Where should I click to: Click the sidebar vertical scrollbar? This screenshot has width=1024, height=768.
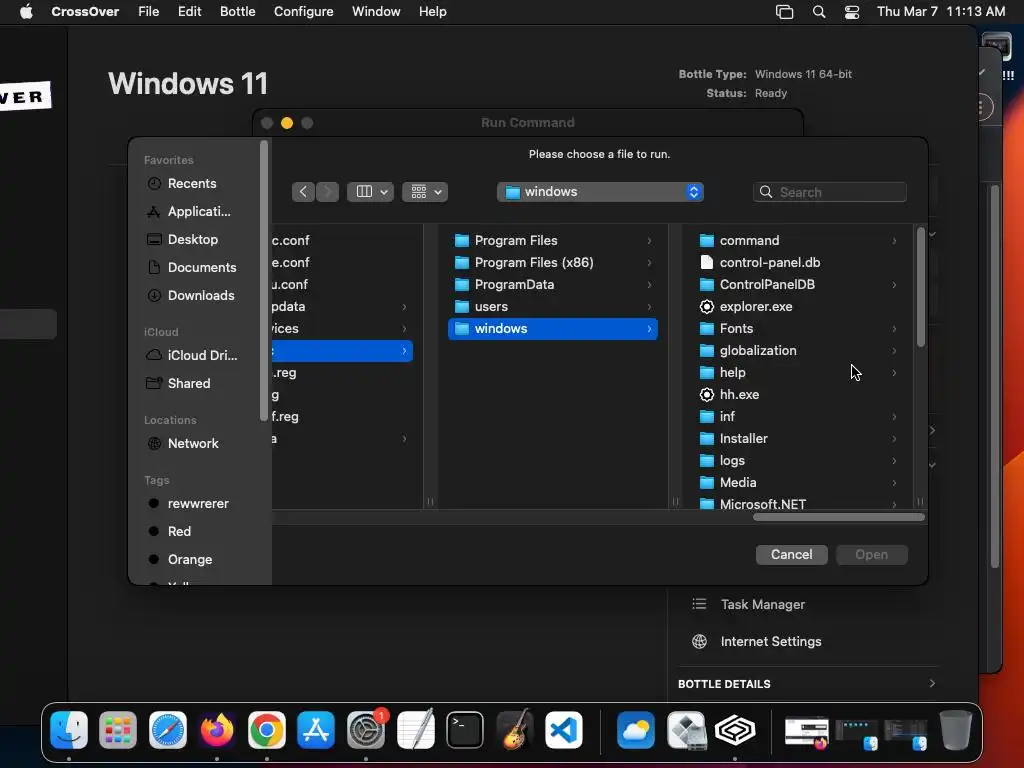click(x=264, y=281)
